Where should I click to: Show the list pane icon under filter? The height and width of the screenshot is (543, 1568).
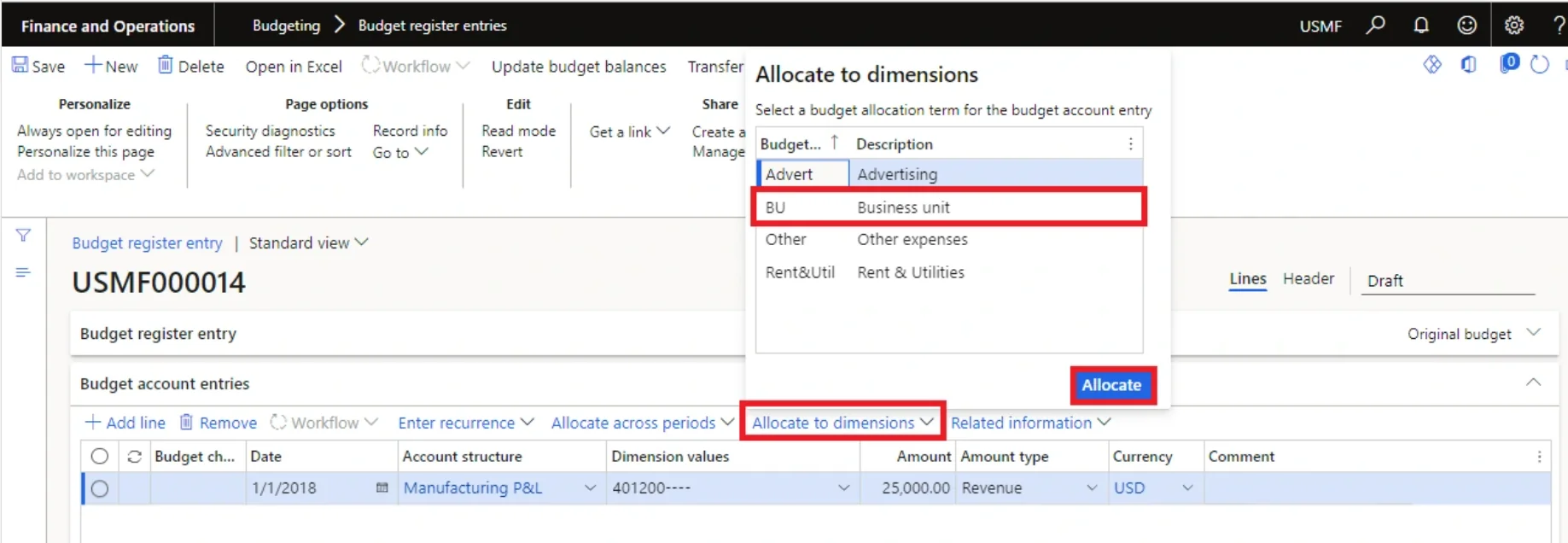[x=23, y=272]
